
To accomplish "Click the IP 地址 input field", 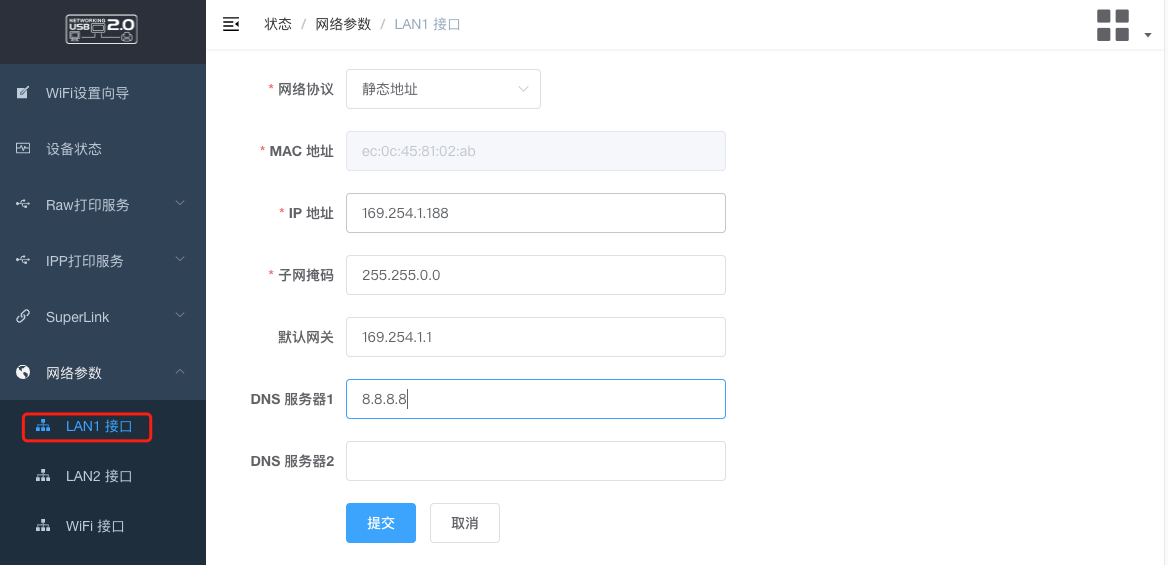I will click(535, 213).
